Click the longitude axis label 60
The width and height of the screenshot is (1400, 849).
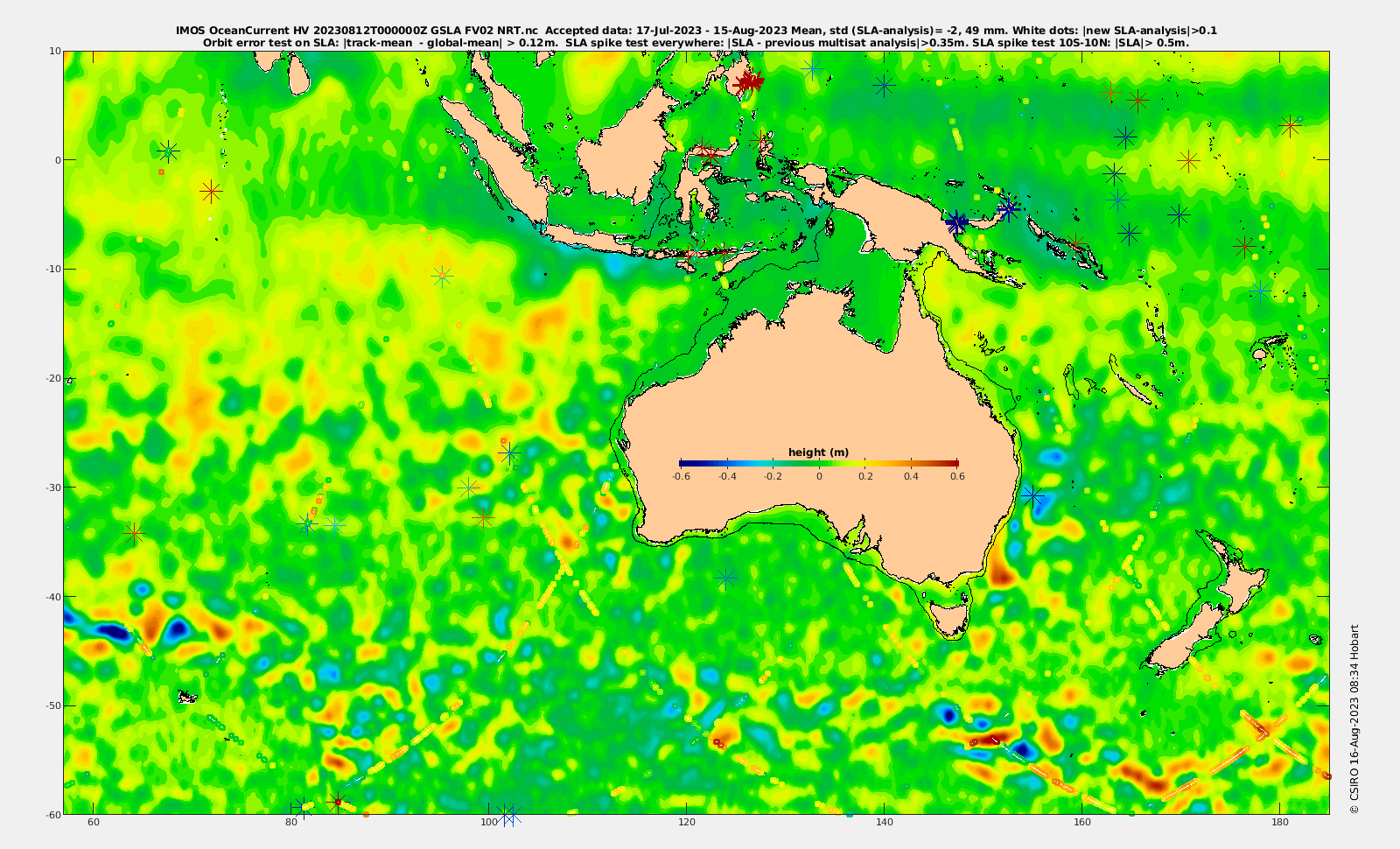pos(94,823)
